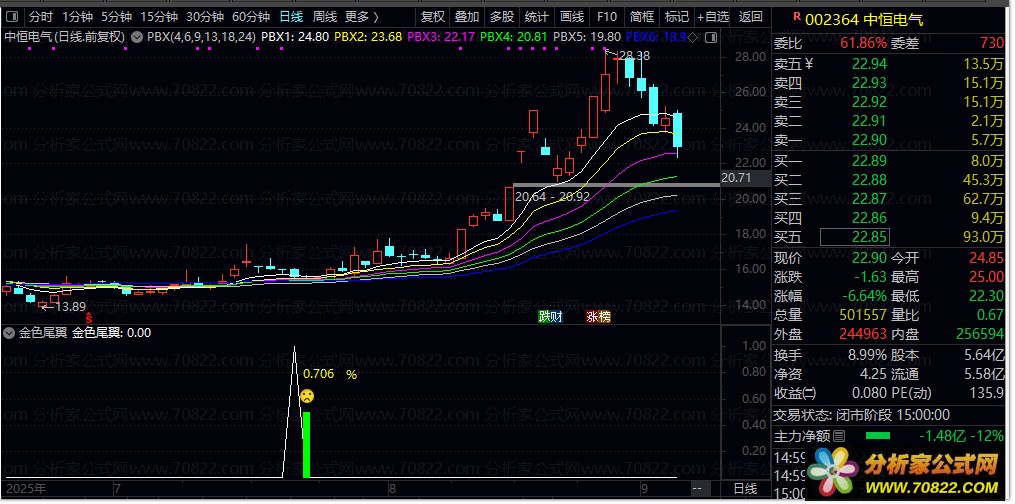Open the 主力净额 list icon
Viewport: 1015px width, 504px height.
click(838, 436)
